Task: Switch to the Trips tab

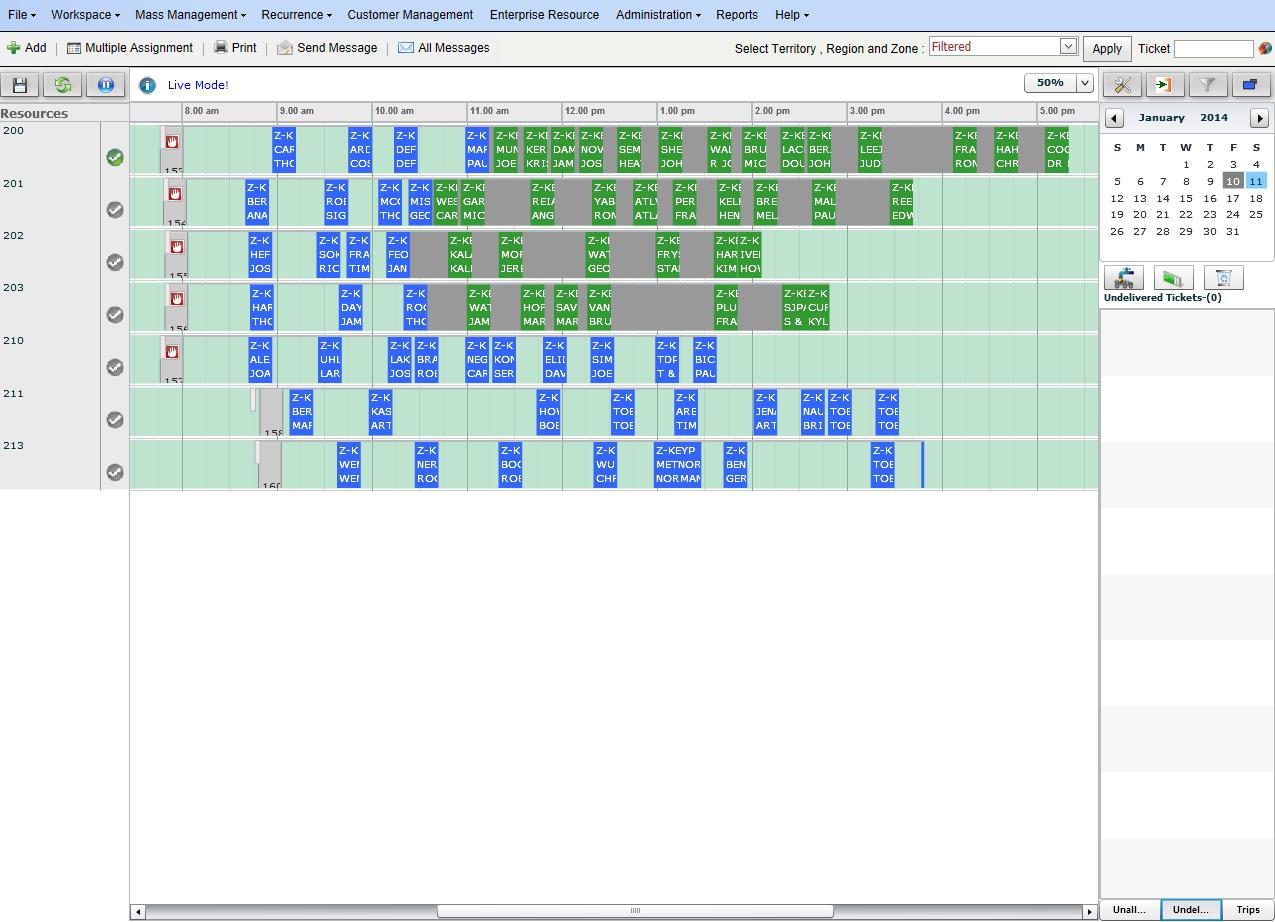Action: (1248, 910)
